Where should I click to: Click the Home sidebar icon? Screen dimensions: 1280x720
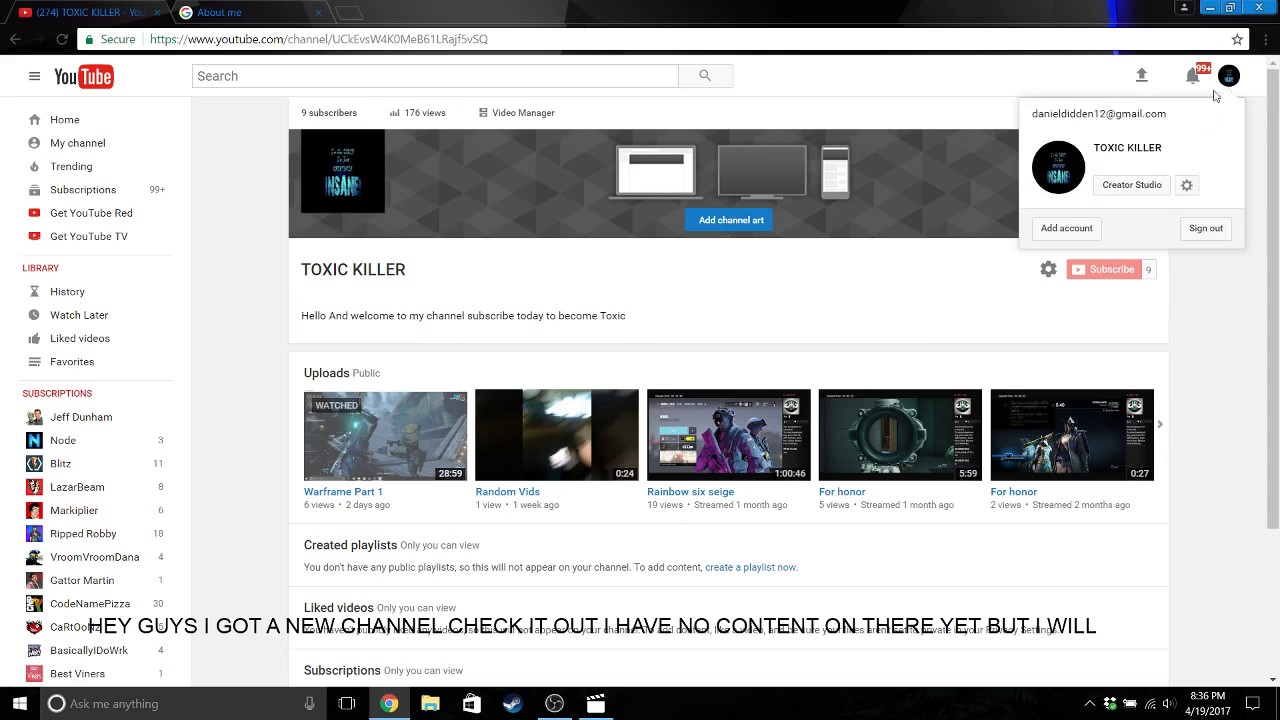34,120
